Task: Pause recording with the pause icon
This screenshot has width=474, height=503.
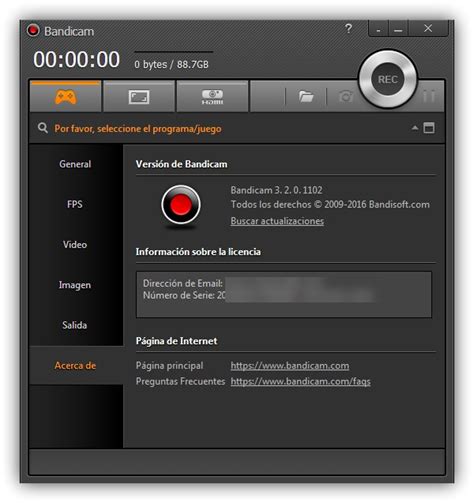Action: point(429,96)
